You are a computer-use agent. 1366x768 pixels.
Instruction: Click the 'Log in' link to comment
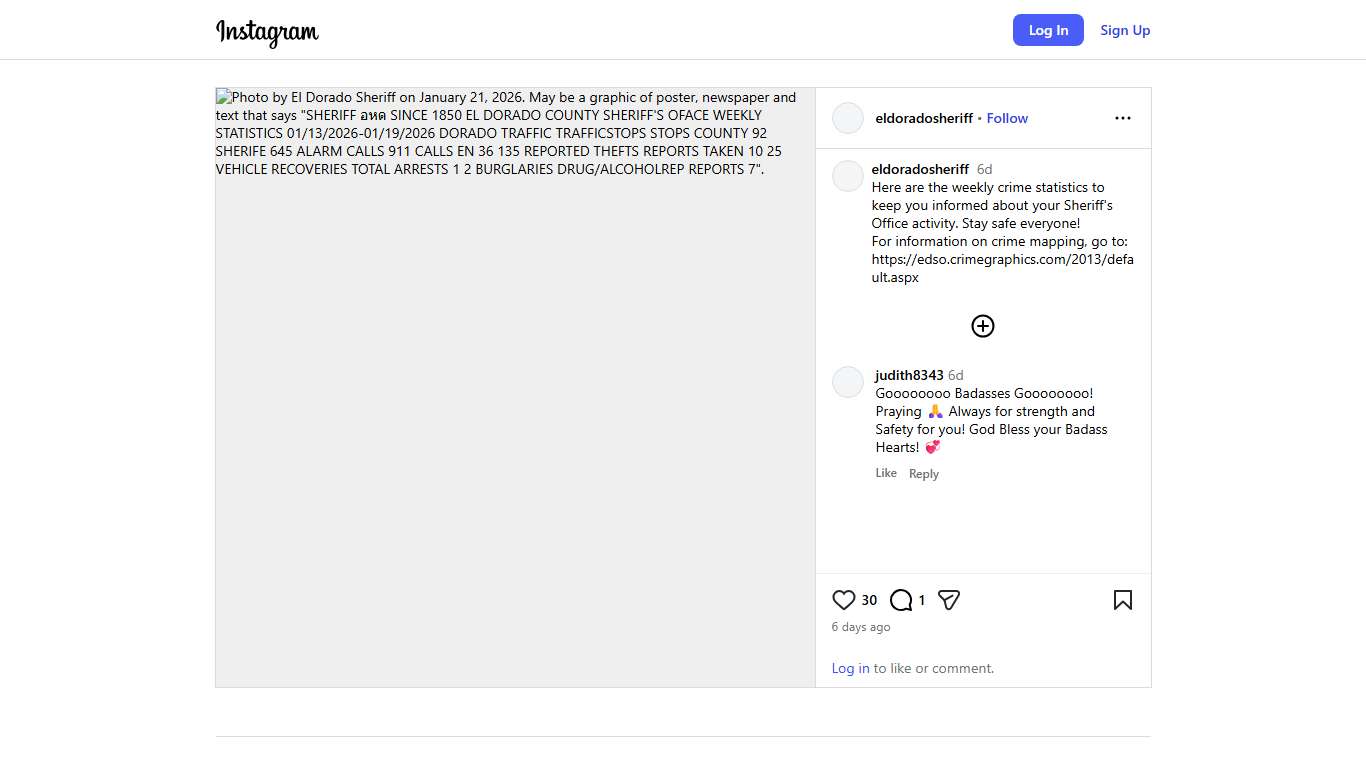(850, 668)
